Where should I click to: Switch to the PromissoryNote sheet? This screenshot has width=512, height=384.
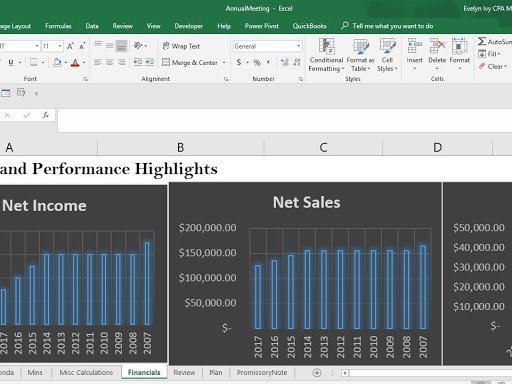[262, 372]
